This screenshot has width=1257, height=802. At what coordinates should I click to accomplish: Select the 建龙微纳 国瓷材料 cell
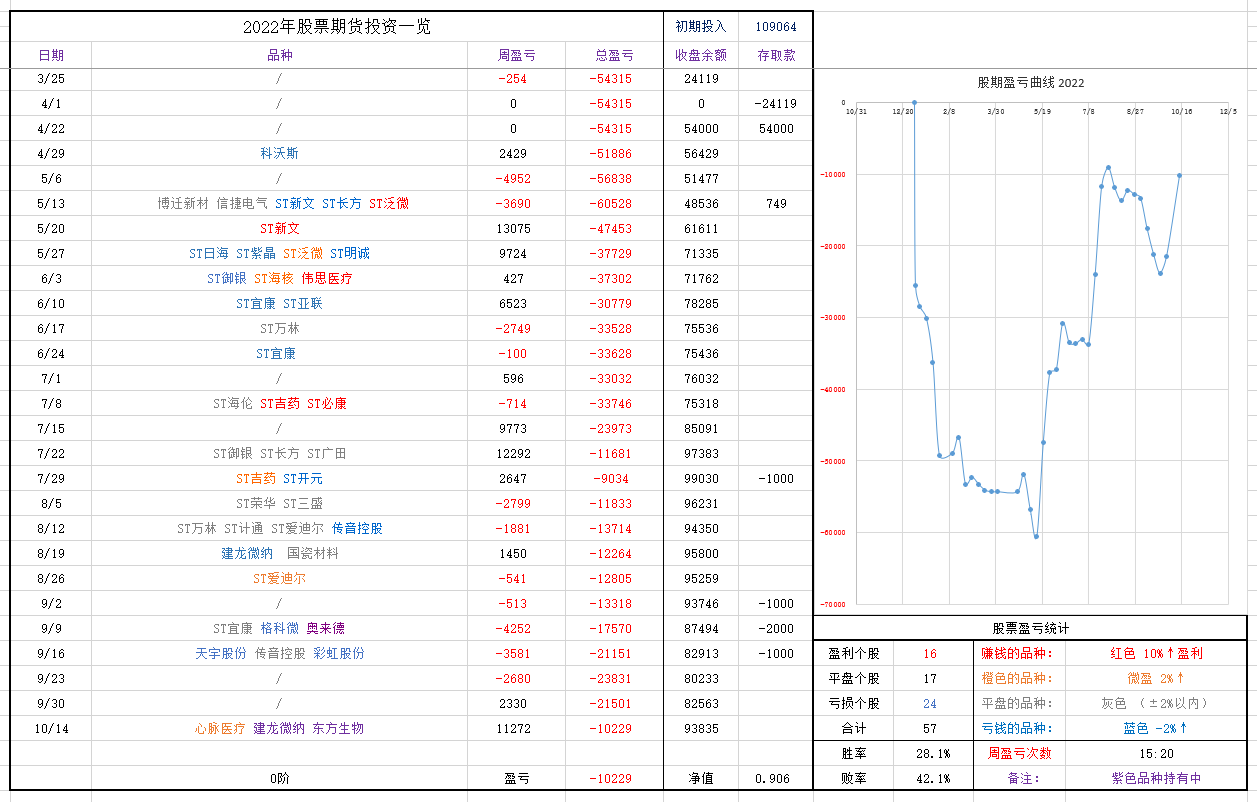(x=279, y=553)
